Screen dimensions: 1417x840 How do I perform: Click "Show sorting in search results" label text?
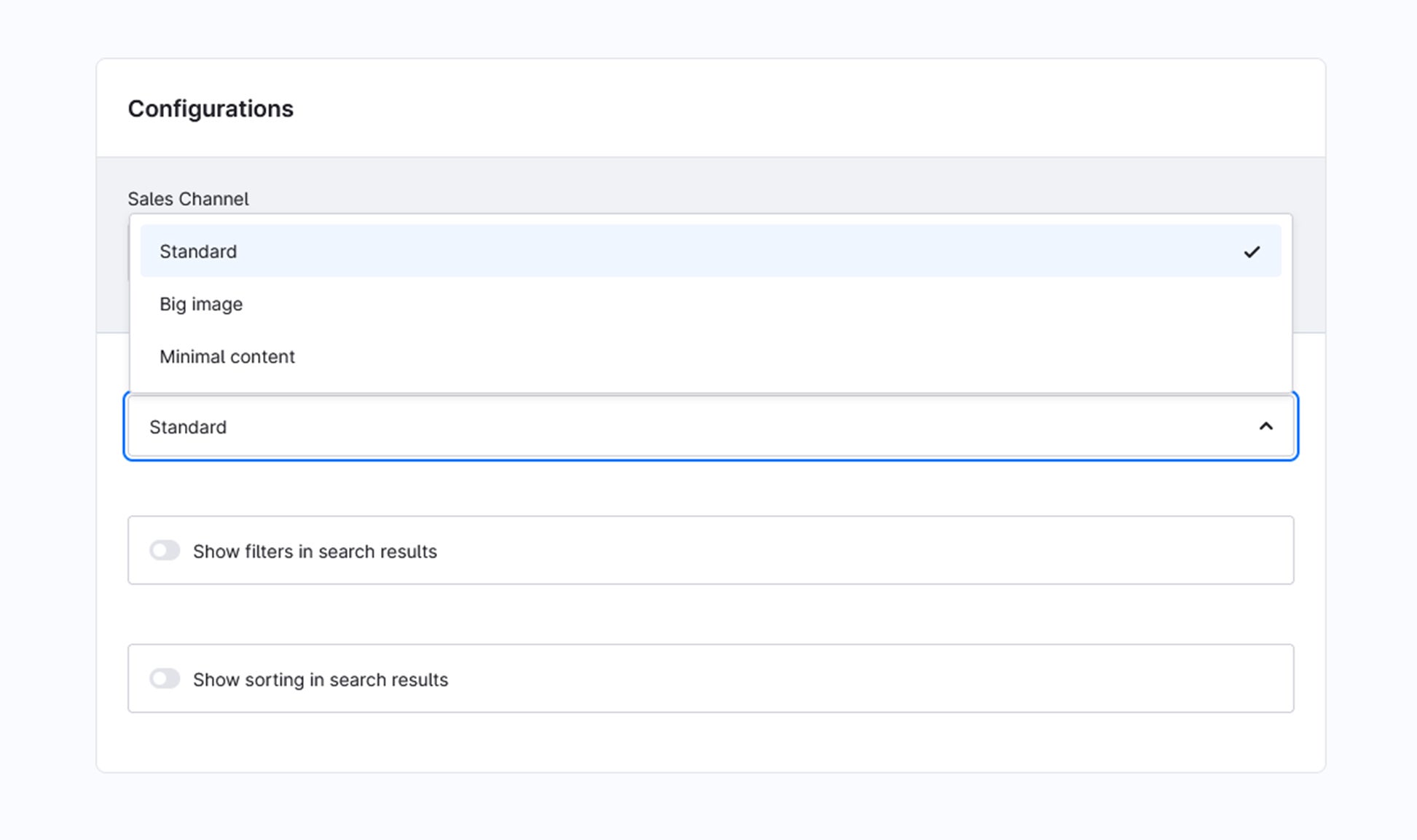[x=321, y=680]
